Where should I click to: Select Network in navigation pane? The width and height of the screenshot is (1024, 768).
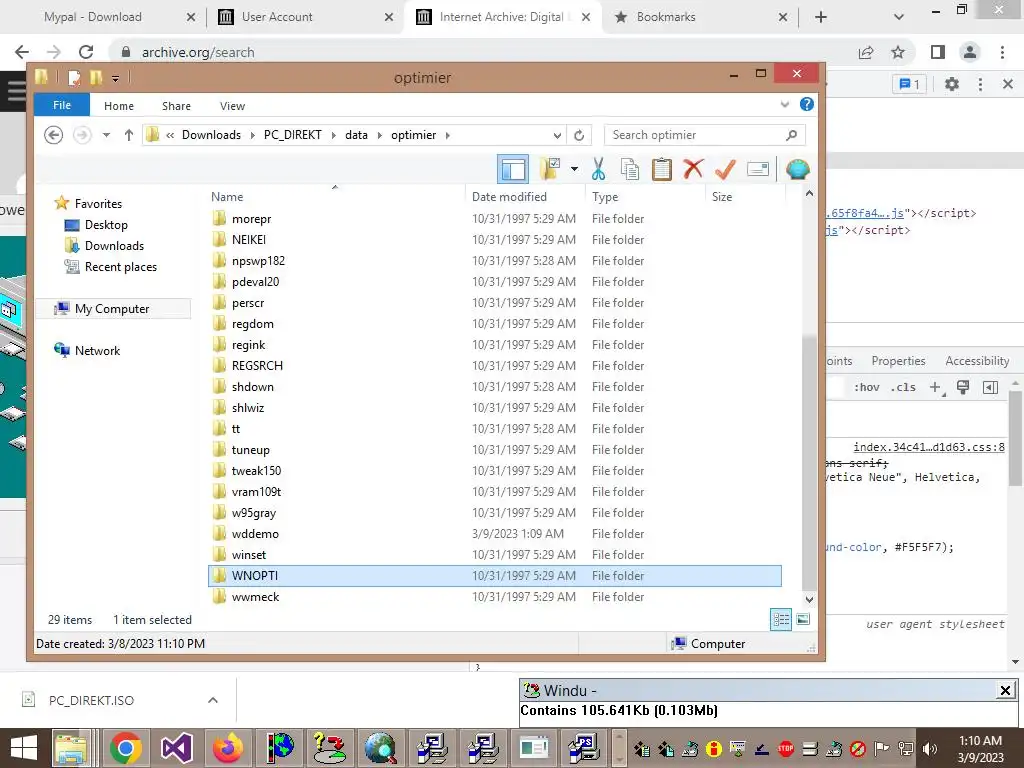tap(97, 351)
